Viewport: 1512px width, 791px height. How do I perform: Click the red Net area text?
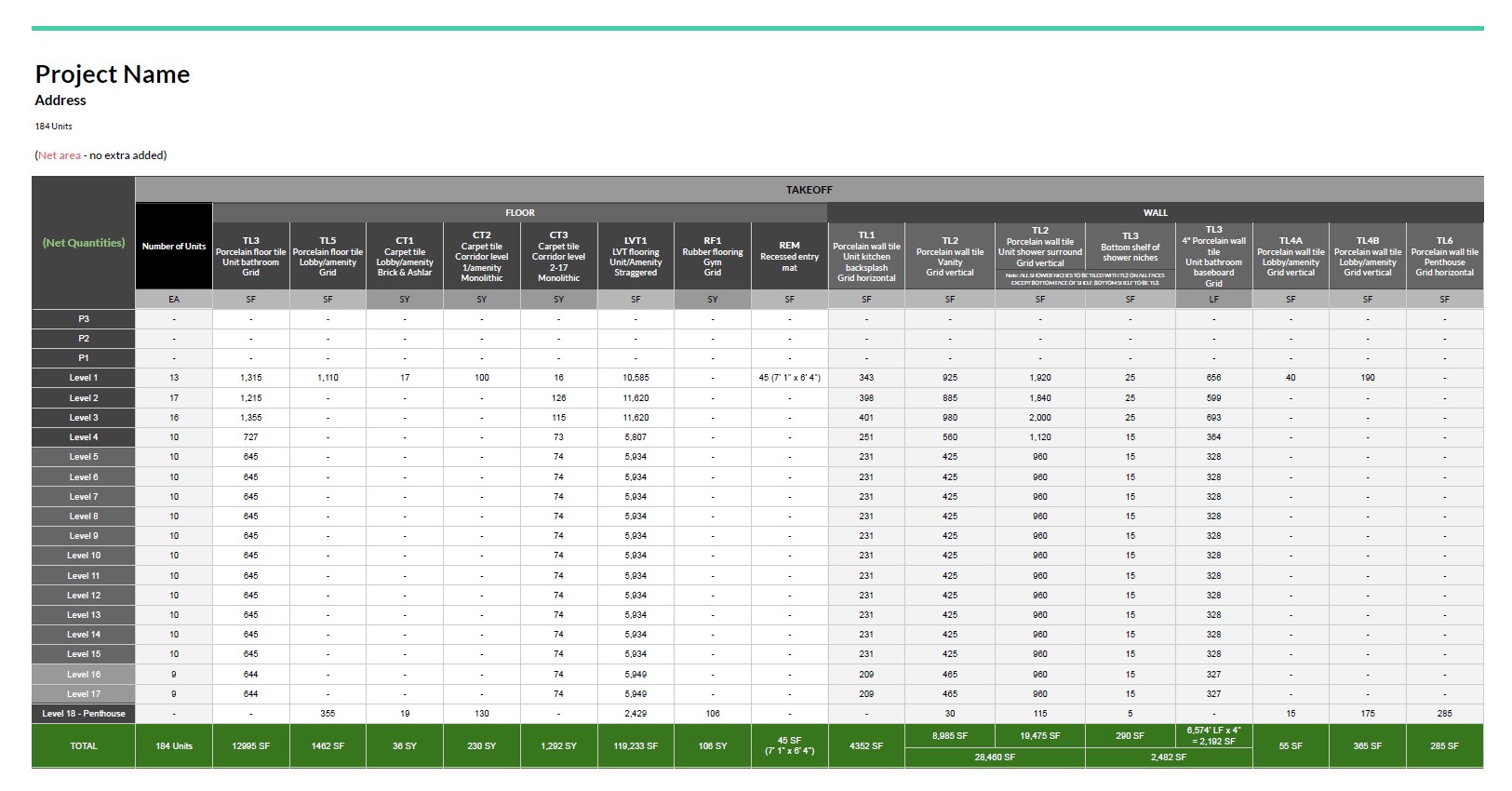[59, 155]
